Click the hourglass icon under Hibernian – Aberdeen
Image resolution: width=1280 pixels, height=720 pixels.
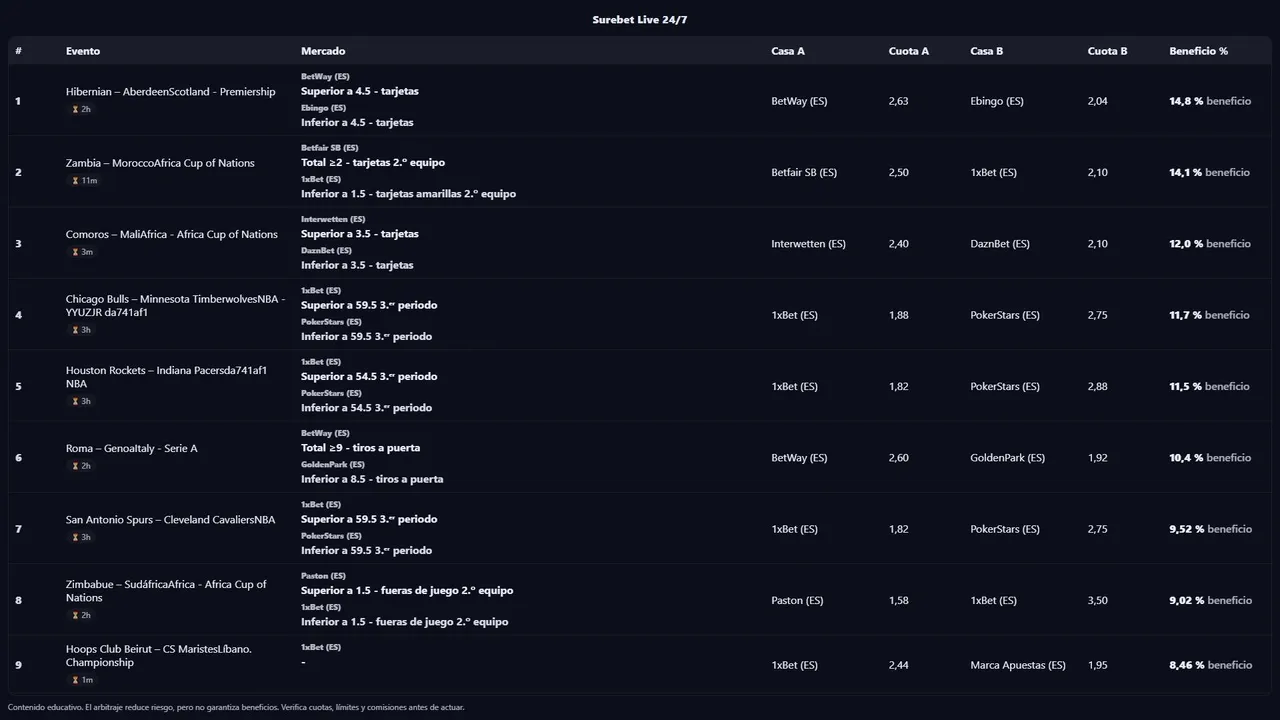click(75, 110)
